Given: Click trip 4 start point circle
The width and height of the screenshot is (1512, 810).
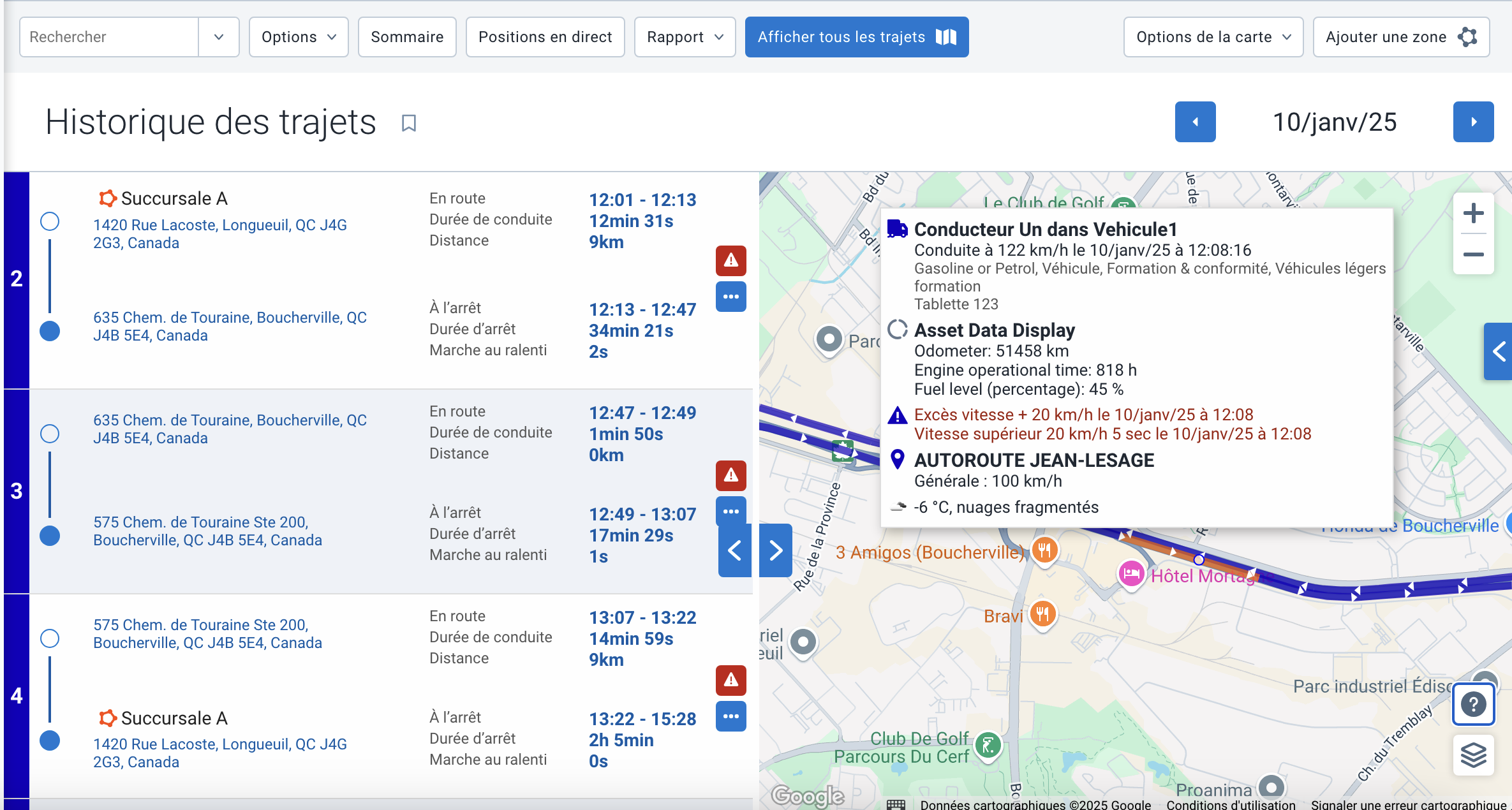Looking at the screenshot, I should pos(50,638).
